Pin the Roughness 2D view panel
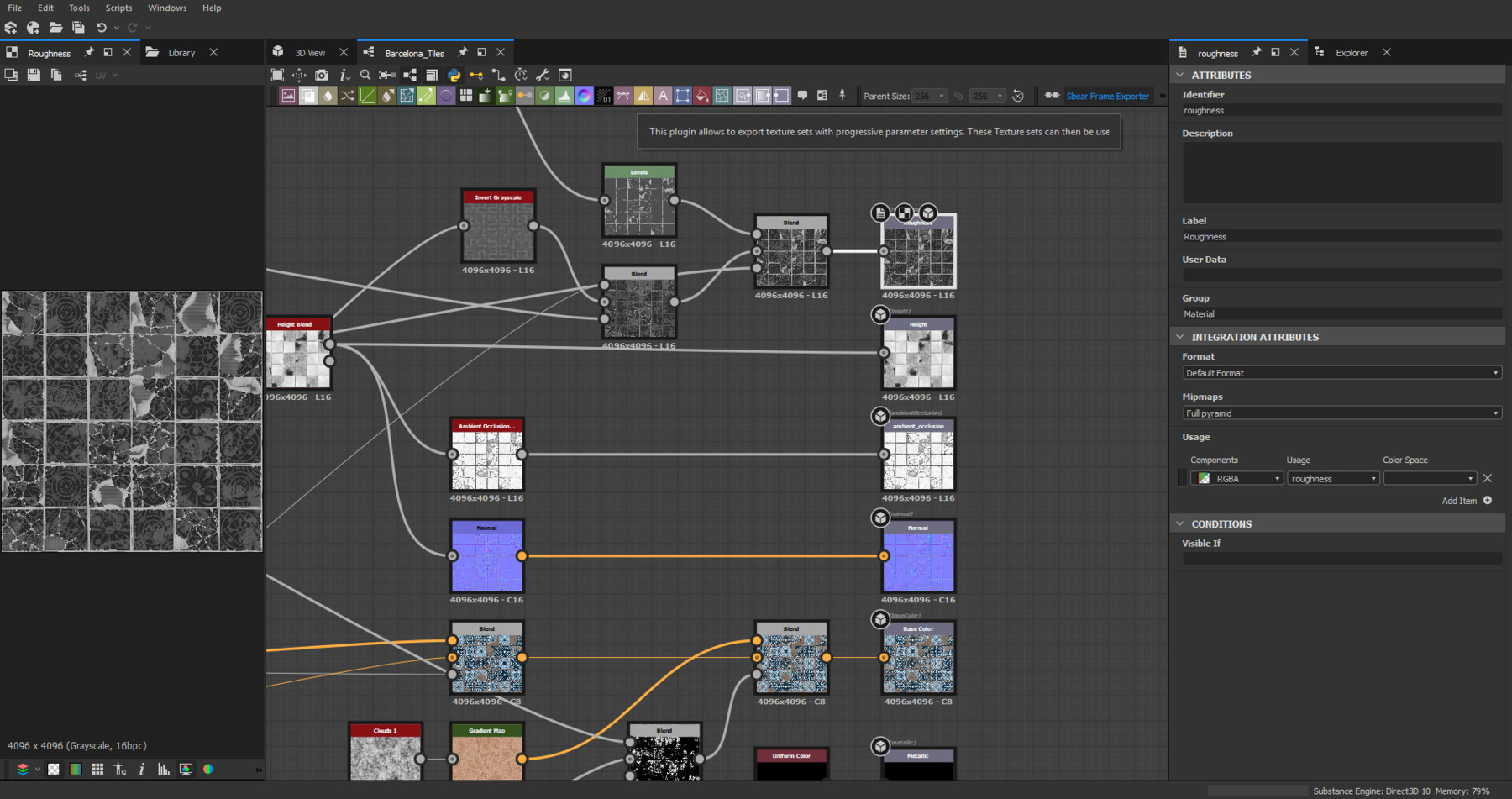This screenshot has width=1512, height=799. click(89, 52)
